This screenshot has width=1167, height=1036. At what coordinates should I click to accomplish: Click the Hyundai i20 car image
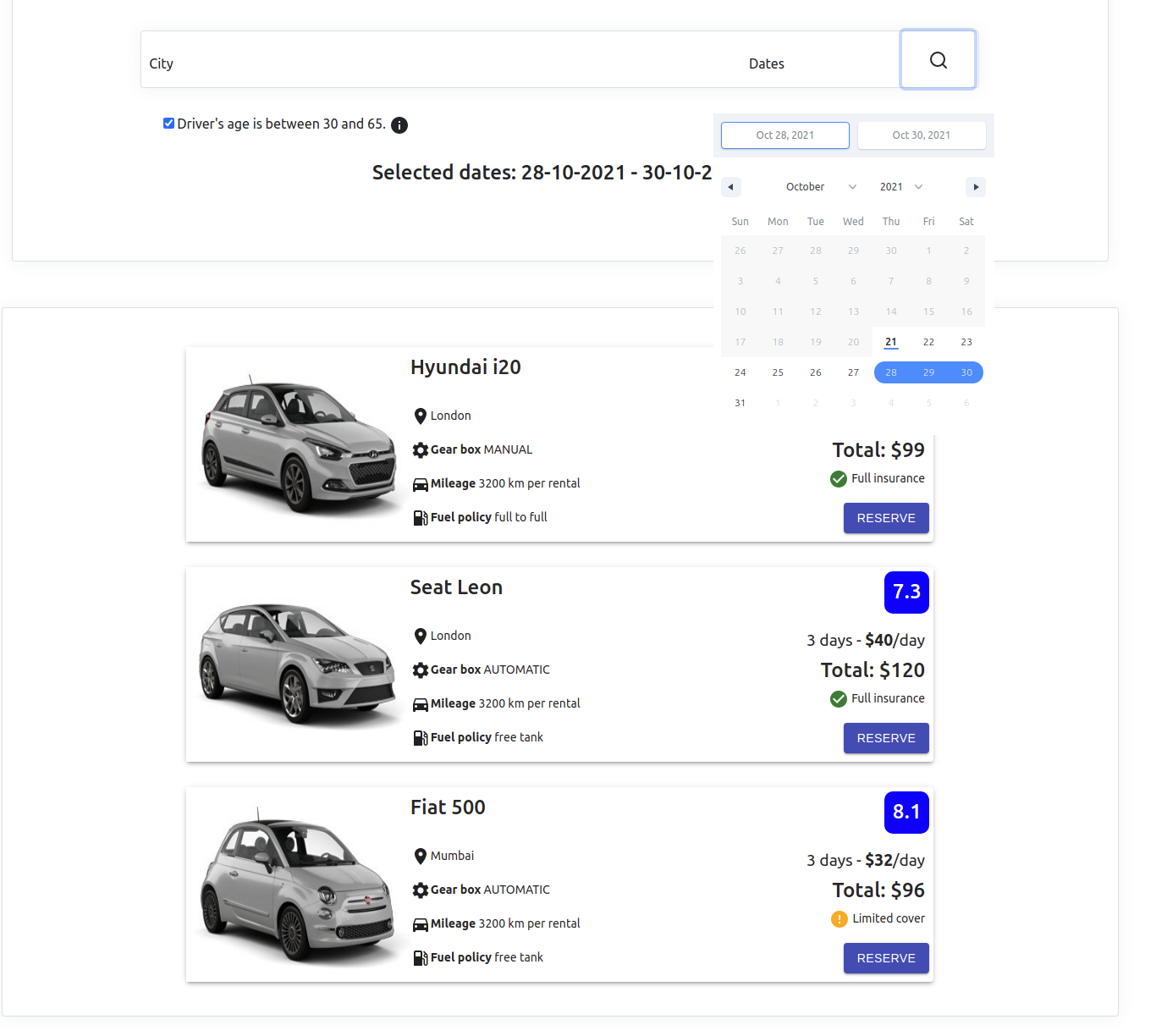tap(298, 444)
